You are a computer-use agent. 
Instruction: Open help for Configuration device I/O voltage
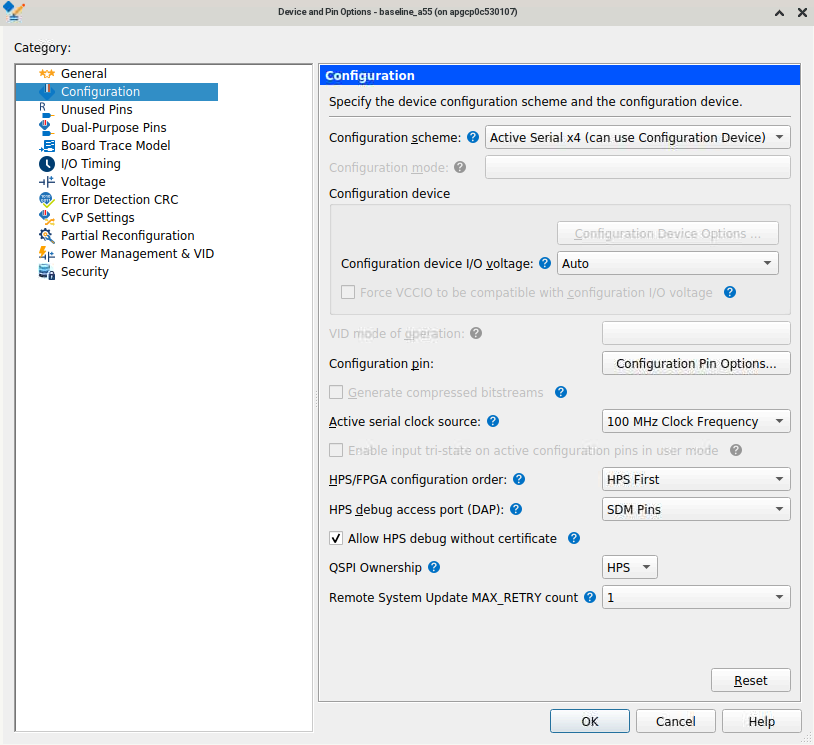tap(545, 263)
